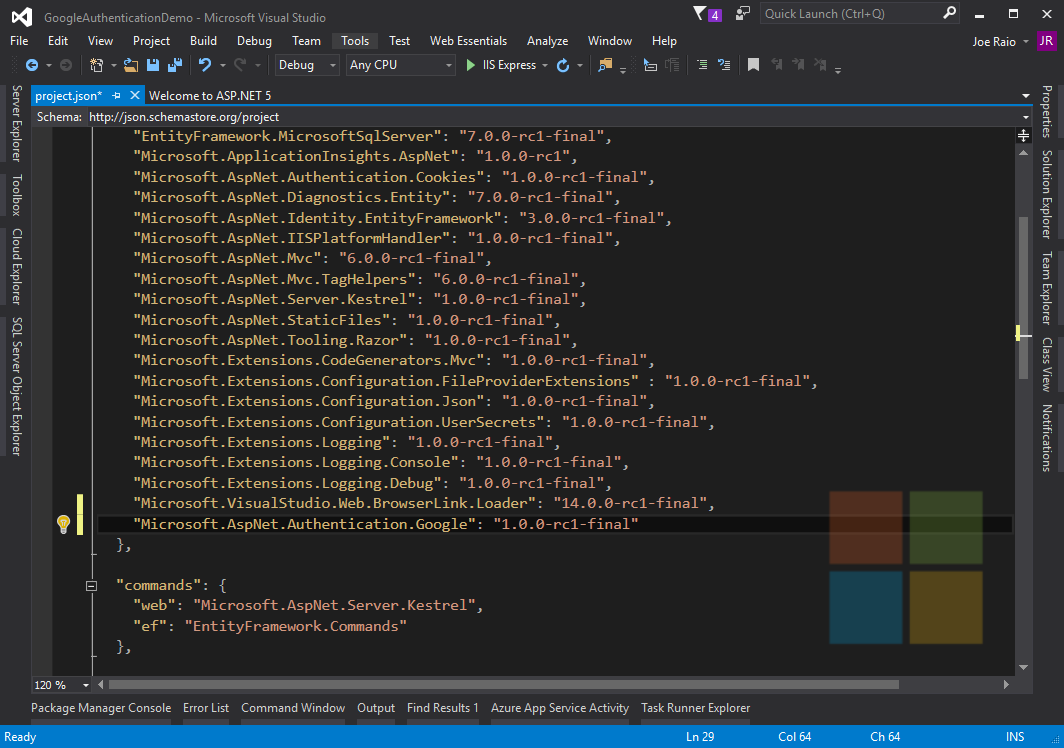Open the Schema URL dropdown arrow
Screen dimensions: 1064x748
click(x=1025, y=117)
